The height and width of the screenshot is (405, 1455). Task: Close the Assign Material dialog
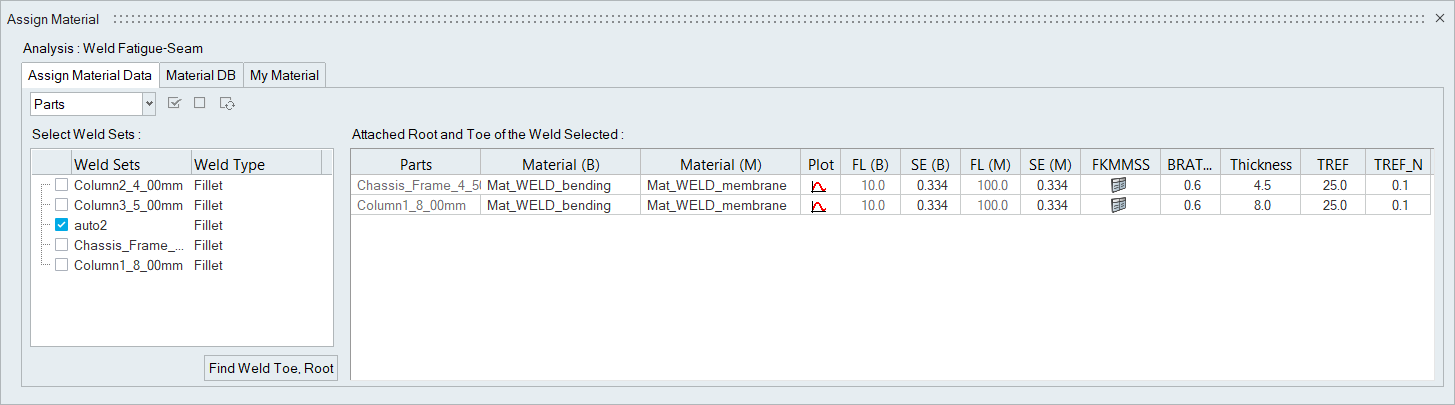click(1439, 19)
